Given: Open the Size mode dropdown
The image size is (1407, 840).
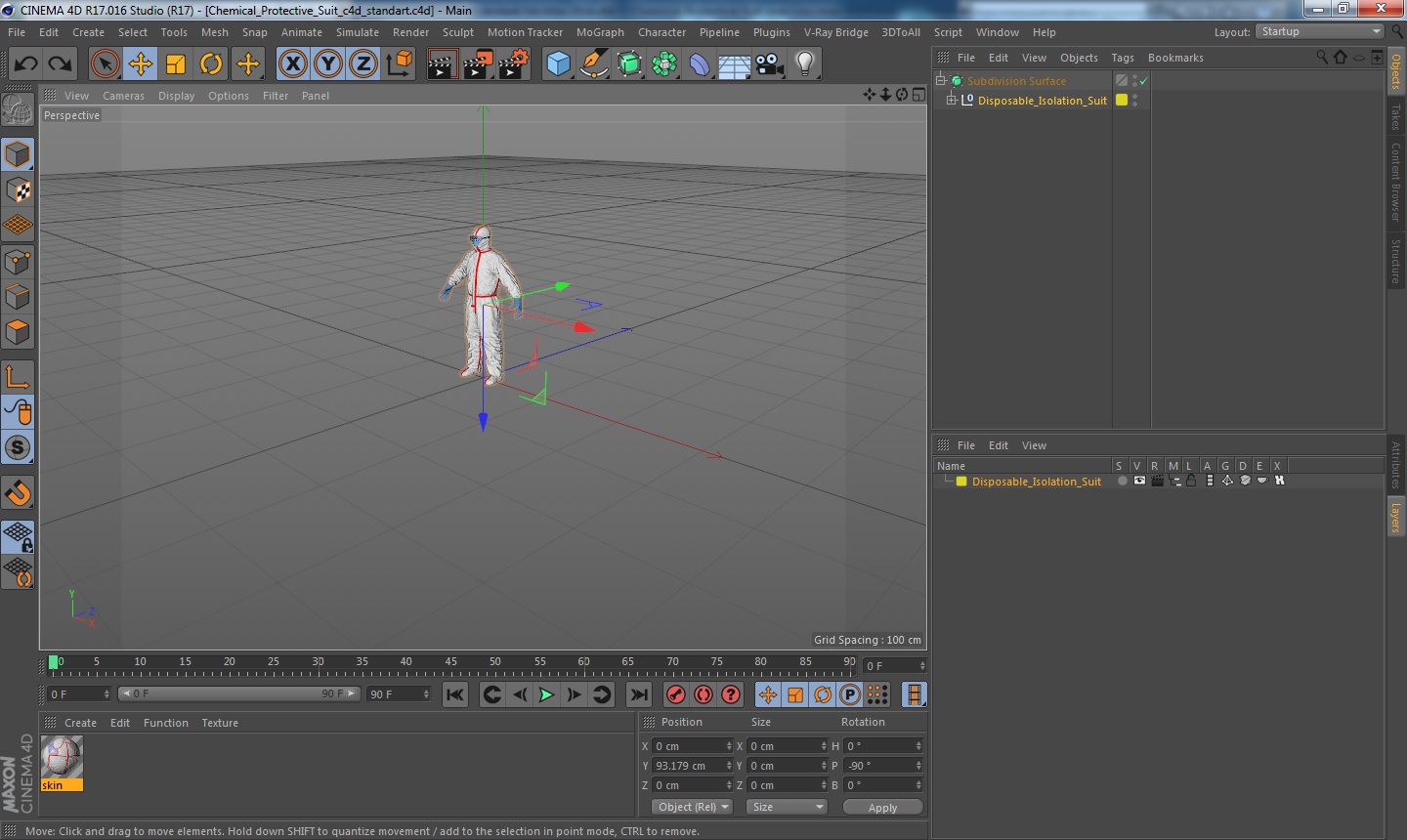Looking at the screenshot, I should pos(787,807).
